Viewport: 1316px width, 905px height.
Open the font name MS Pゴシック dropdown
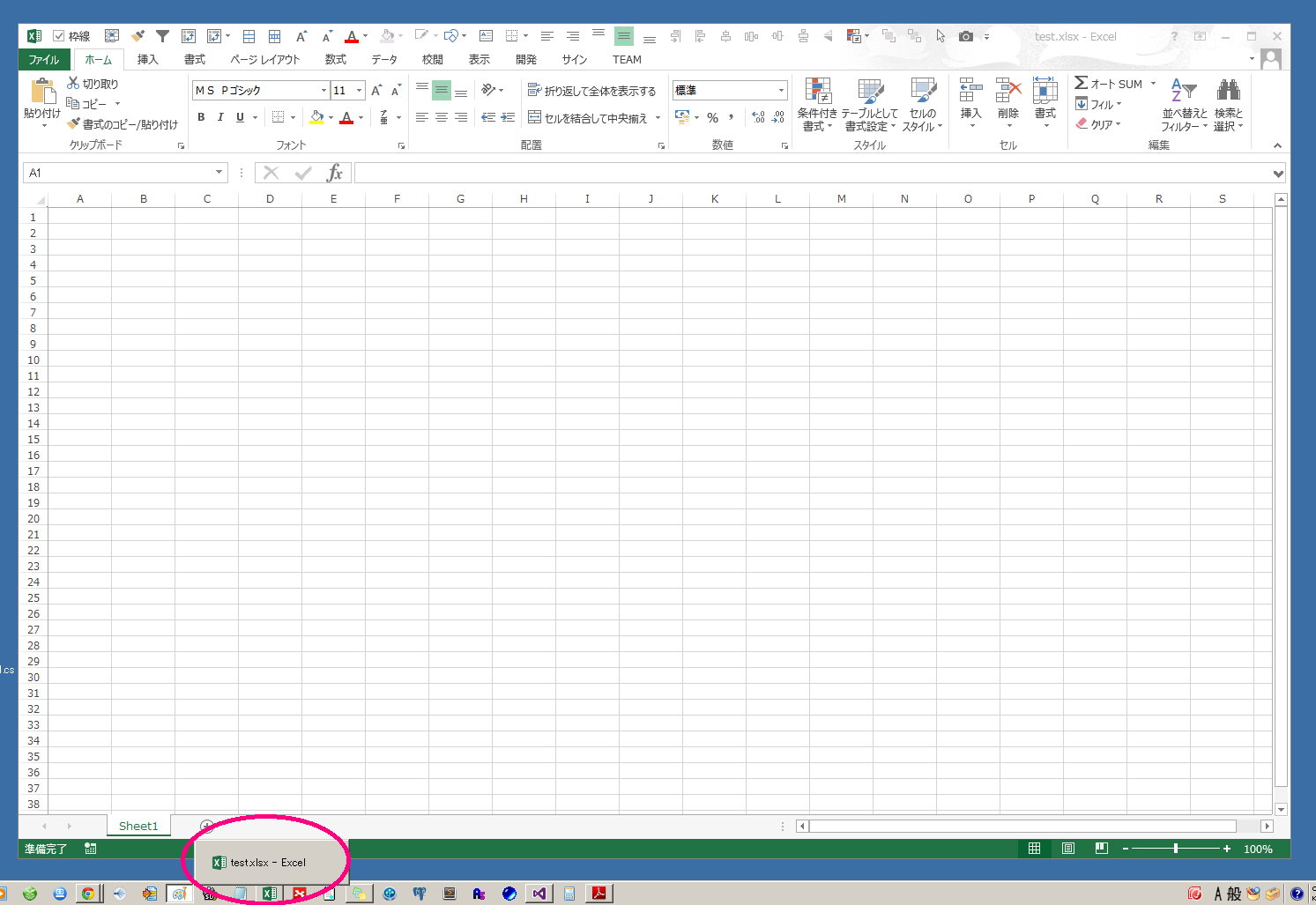click(x=323, y=91)
